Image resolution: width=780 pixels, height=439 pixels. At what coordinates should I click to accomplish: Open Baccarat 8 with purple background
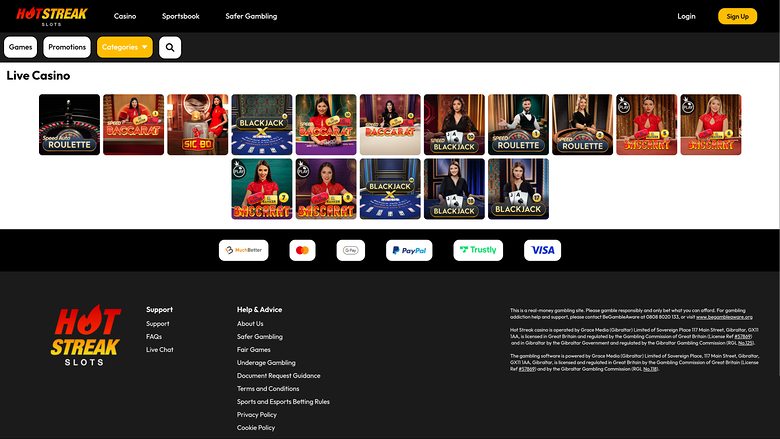point(326,189)
